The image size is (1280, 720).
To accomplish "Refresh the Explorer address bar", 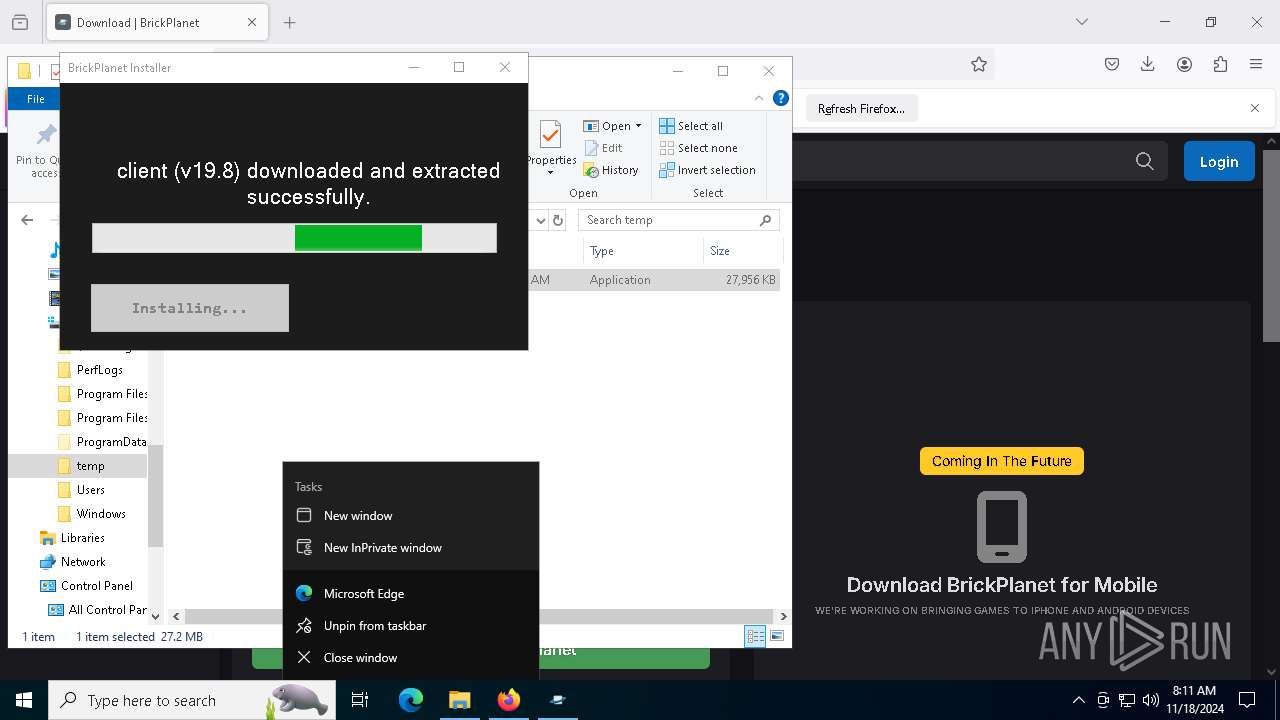I will (558, 220).
